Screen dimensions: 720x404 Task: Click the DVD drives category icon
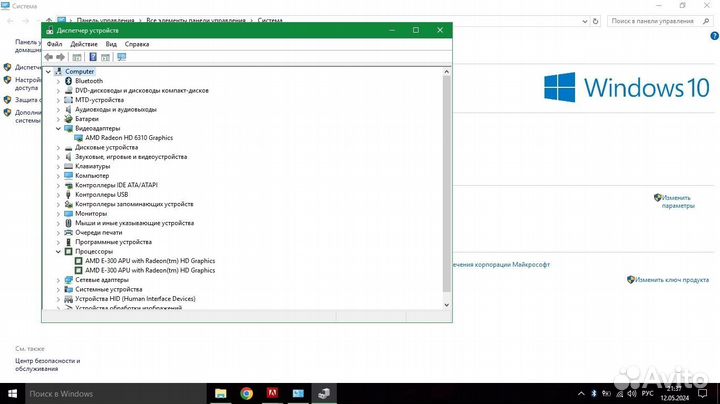pos(68,90)
